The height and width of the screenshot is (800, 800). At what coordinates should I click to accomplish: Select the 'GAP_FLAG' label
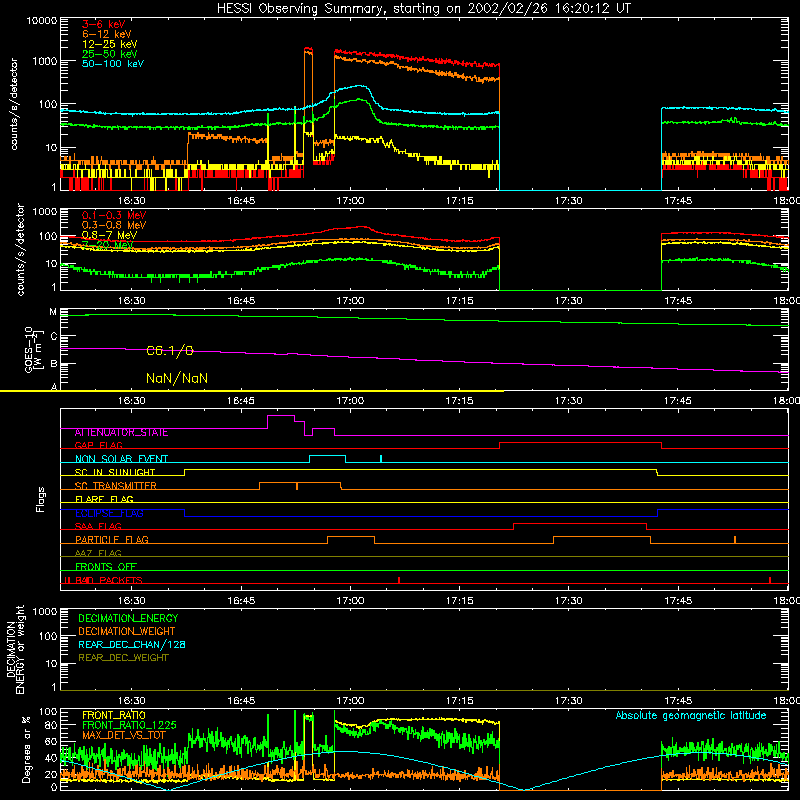click(98, 445)
